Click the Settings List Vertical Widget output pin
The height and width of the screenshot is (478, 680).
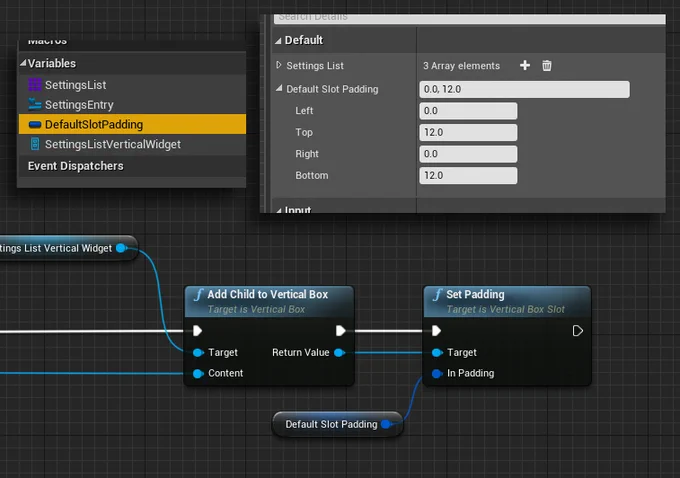pyautogui.click(x=121, y=248)
